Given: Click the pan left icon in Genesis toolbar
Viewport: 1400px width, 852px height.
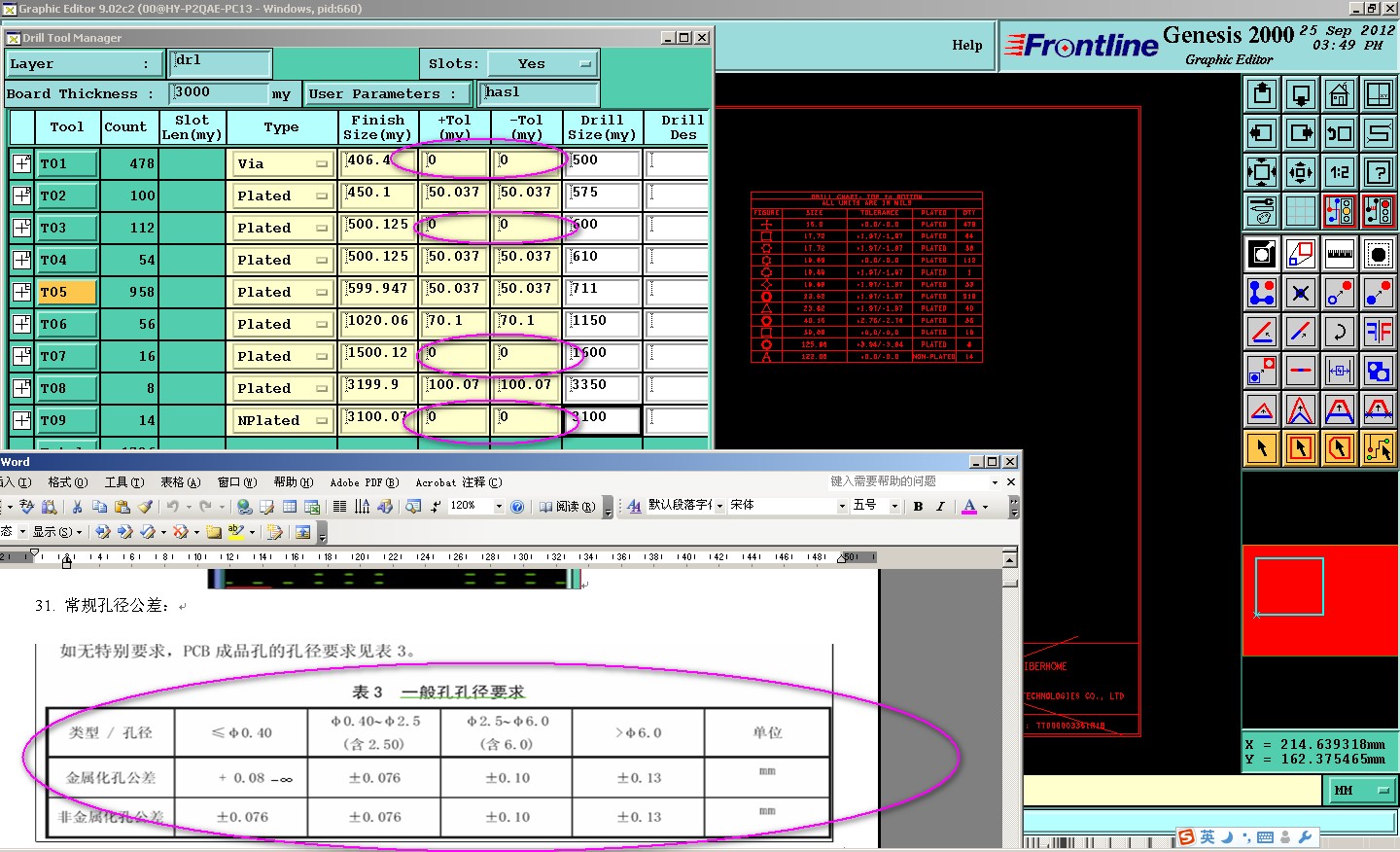Looking at the screenshot, I should [x=1262, y=133].
